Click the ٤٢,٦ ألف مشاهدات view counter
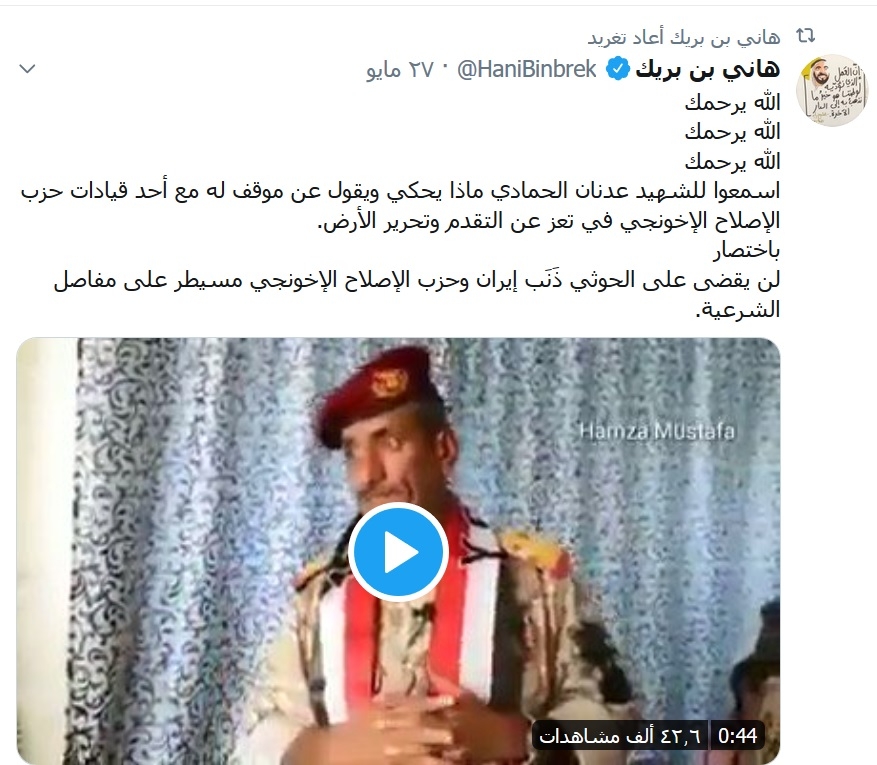 pos(620,735)
